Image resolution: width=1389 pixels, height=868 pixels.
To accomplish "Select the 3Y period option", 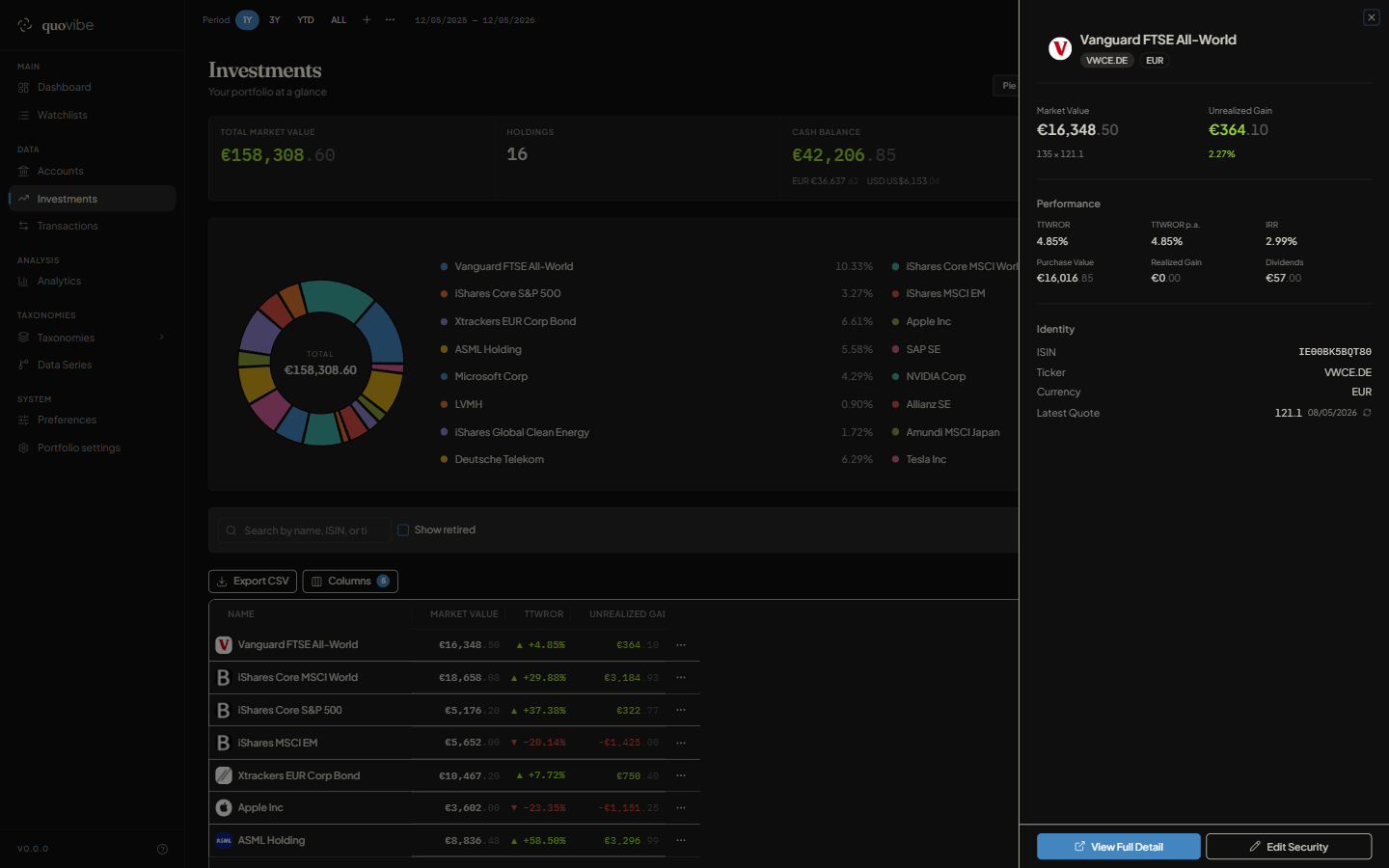I will coord(275,20).
